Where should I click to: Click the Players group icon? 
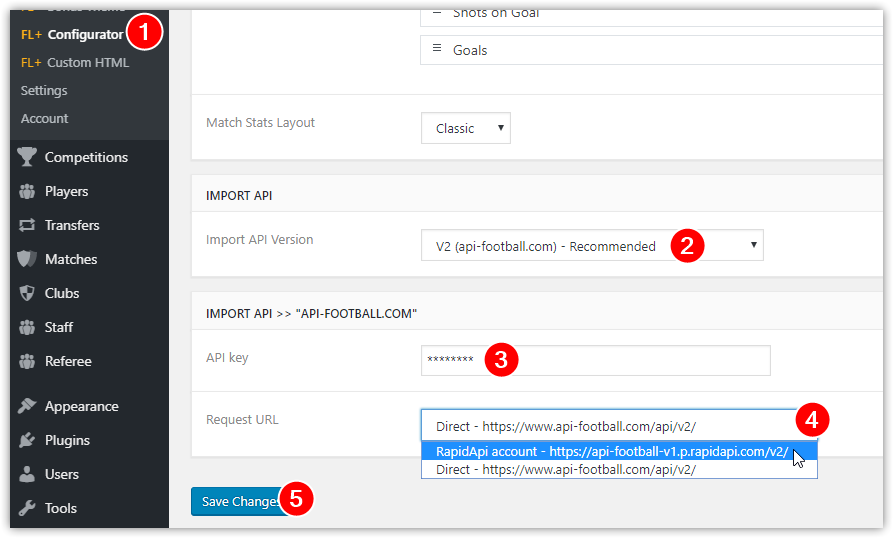coord(27,191)
